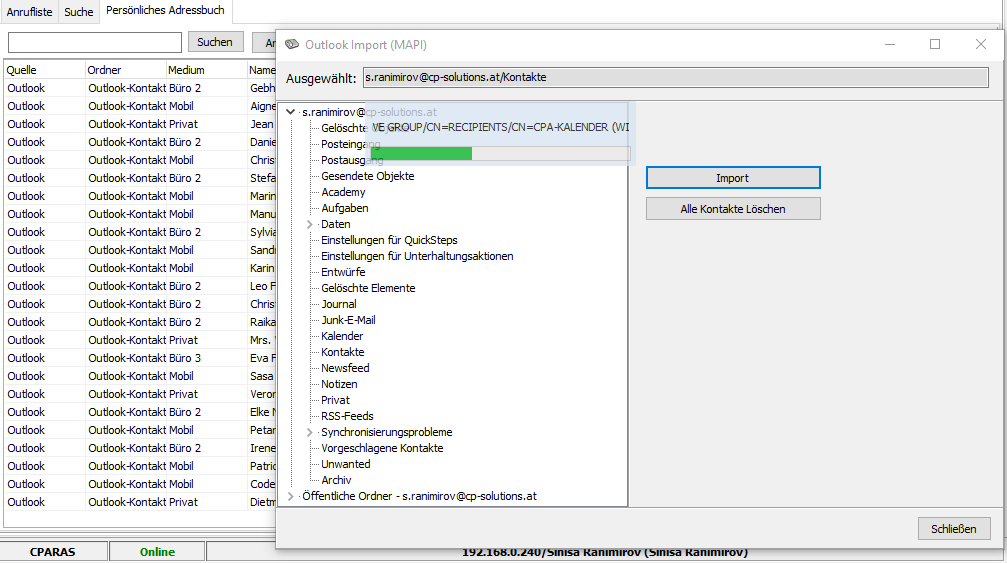Select the Archiv folder
Image resolution: width=1007 pixels, height=563 pixels.
click(336, 480)
